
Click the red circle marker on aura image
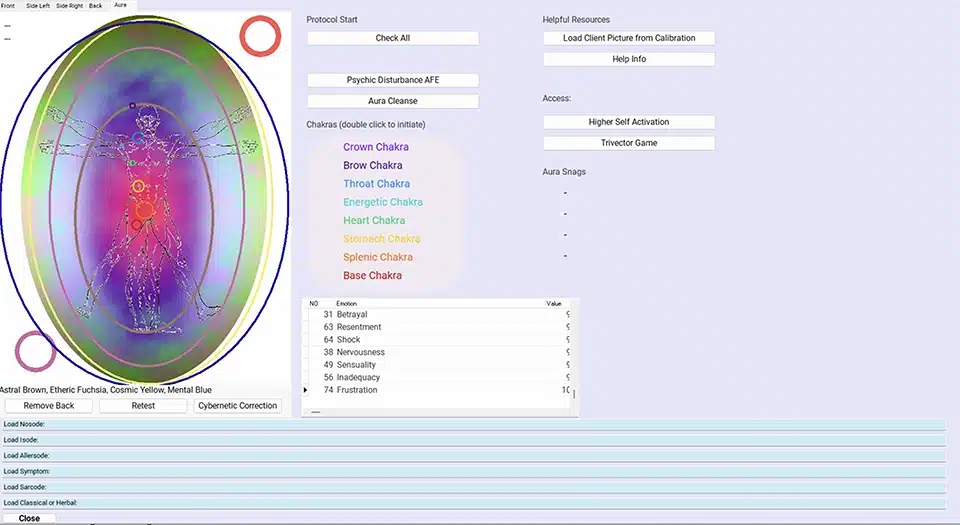[260, 36]
